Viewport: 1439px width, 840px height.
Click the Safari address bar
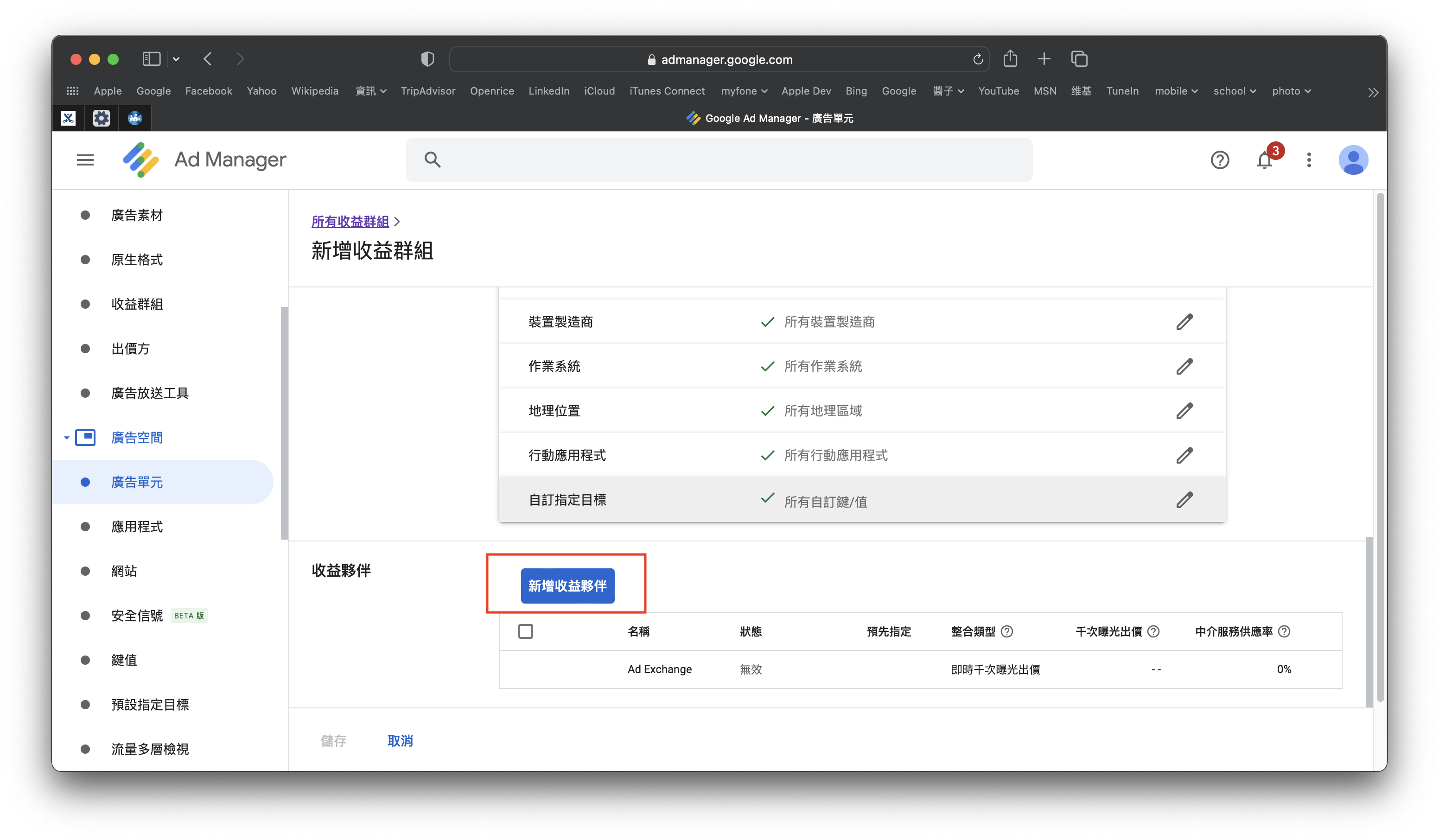(x=719, y=59)
